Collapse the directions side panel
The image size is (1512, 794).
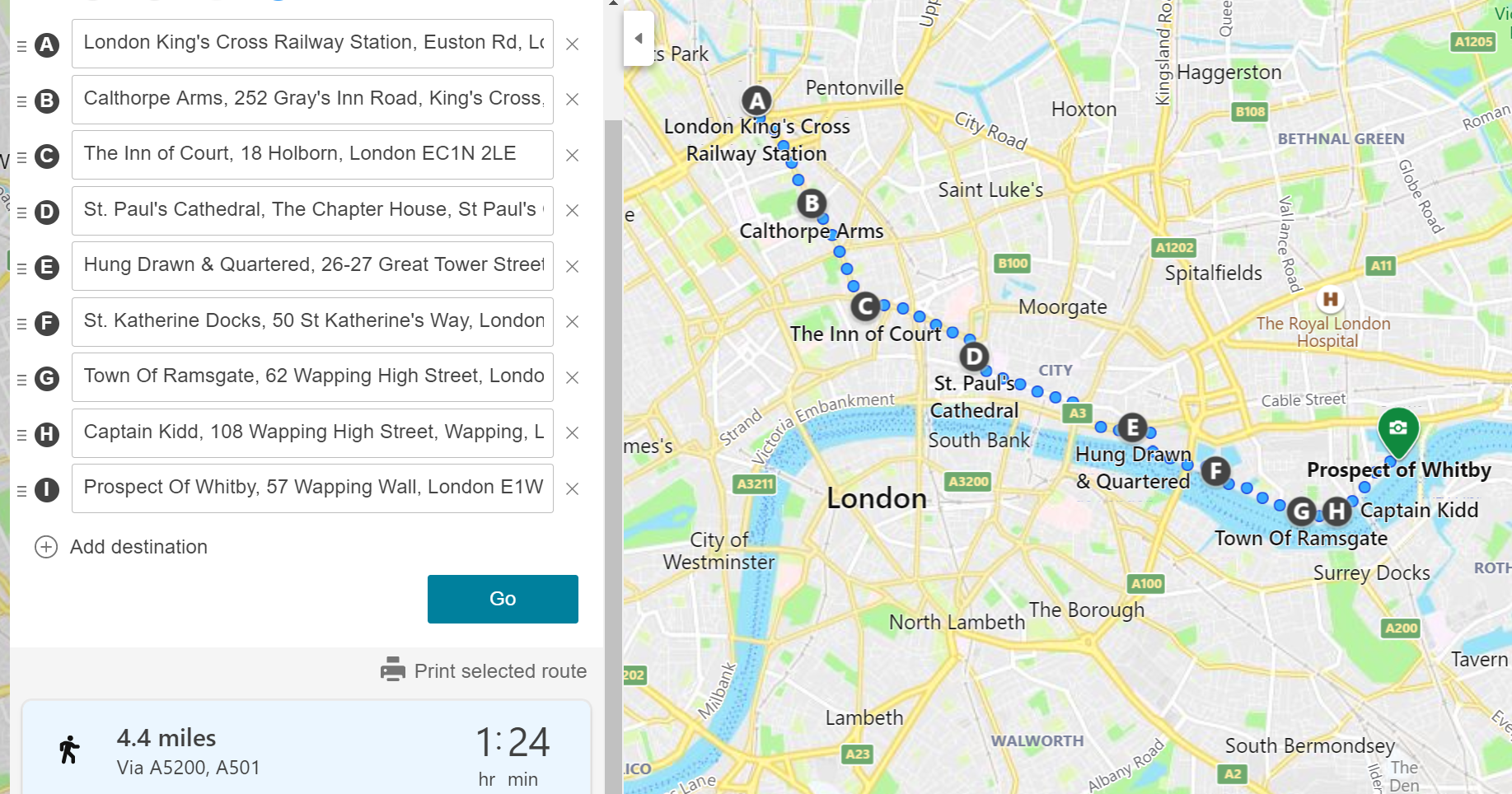(639, 39)
